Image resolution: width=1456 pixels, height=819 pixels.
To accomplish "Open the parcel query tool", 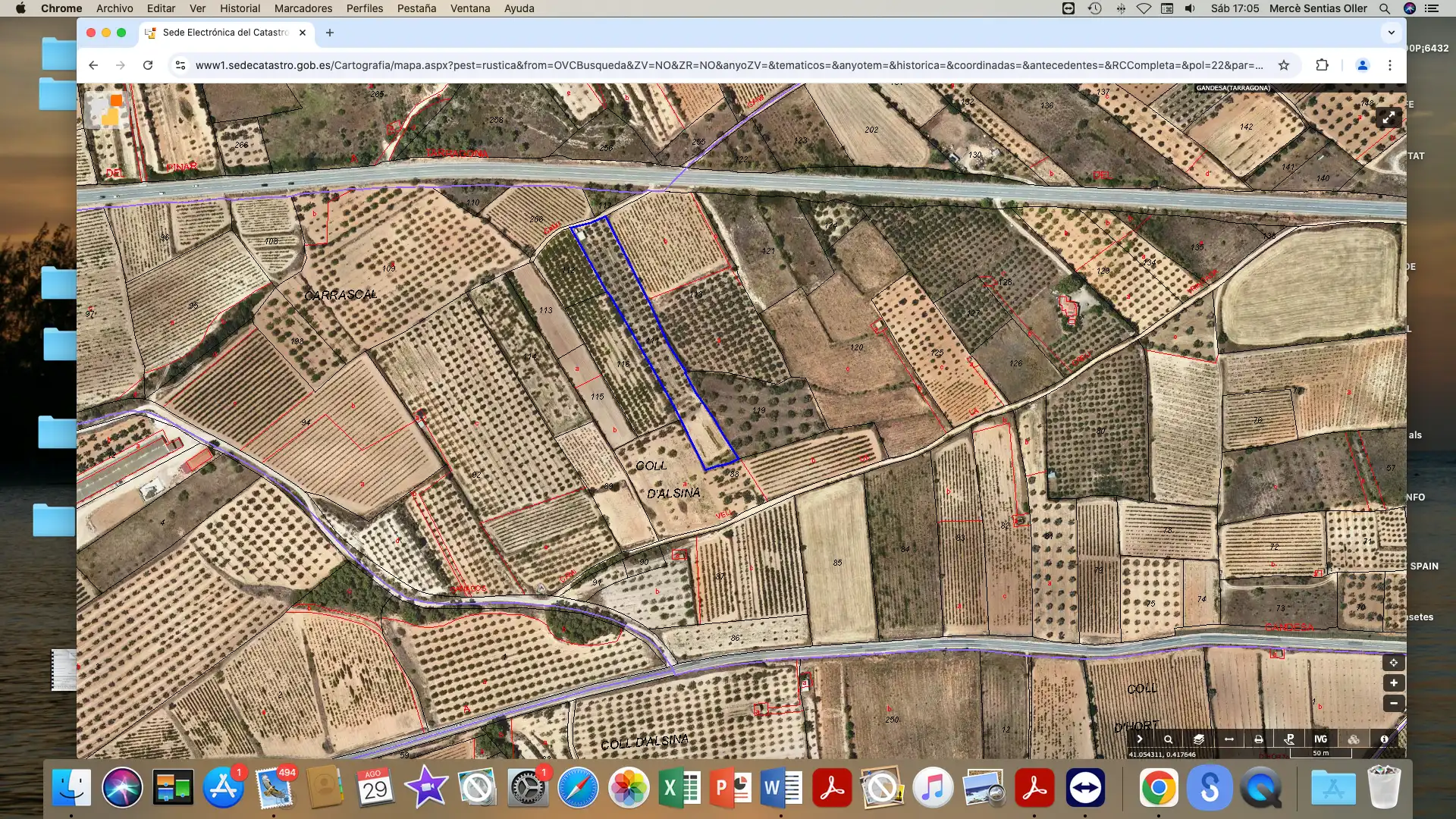I will (1289, 739).
